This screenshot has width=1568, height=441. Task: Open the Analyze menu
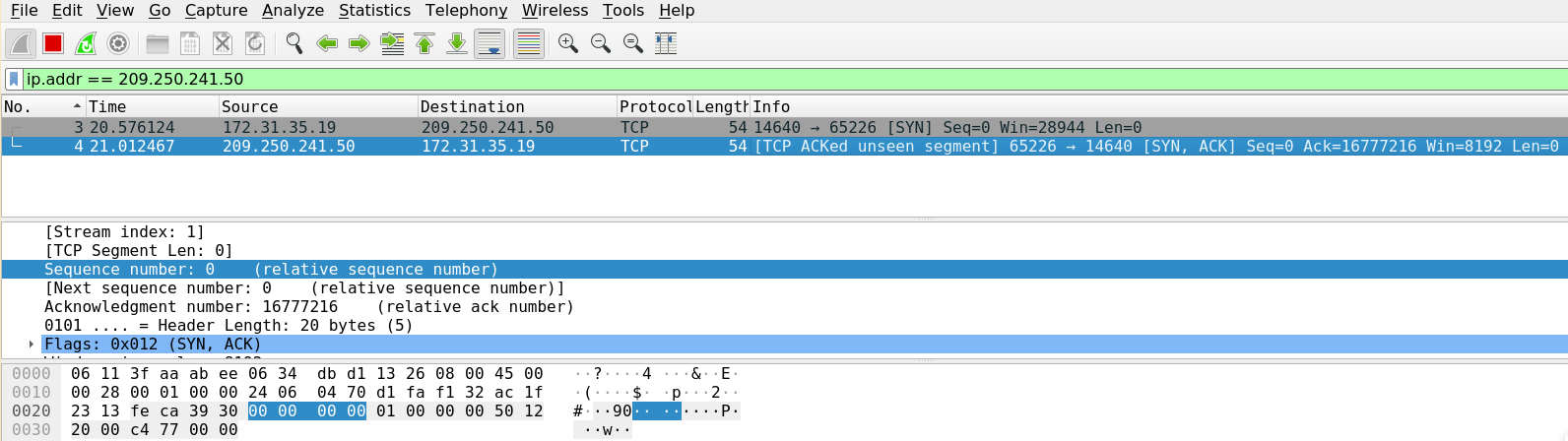tap(293, 10)
